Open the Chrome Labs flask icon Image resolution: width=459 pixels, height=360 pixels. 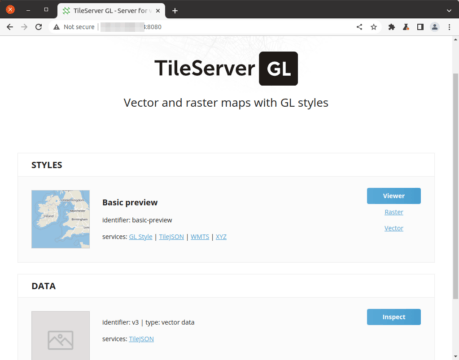pos(406,27)
